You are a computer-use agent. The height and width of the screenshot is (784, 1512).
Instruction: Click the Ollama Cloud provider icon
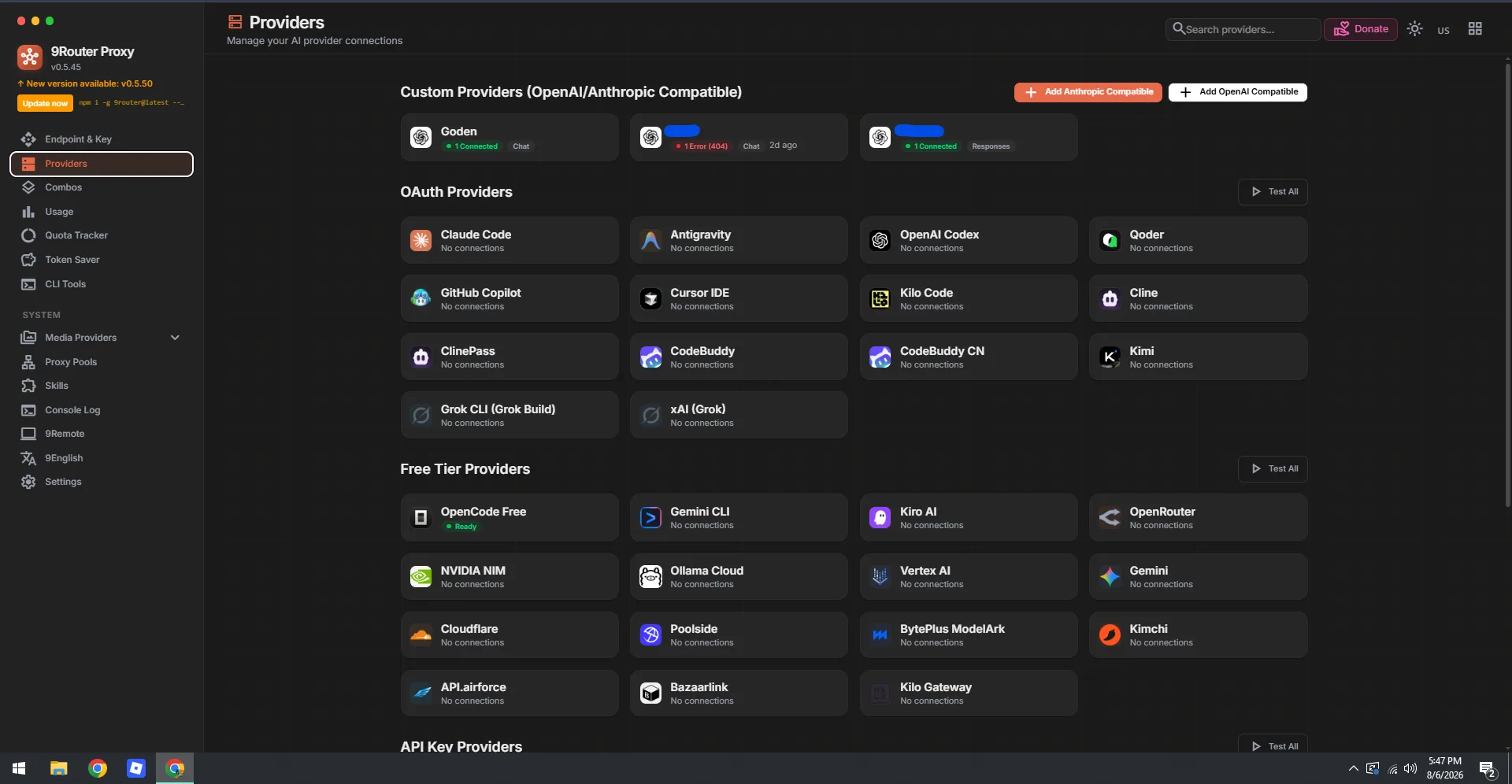click(650, 576)
